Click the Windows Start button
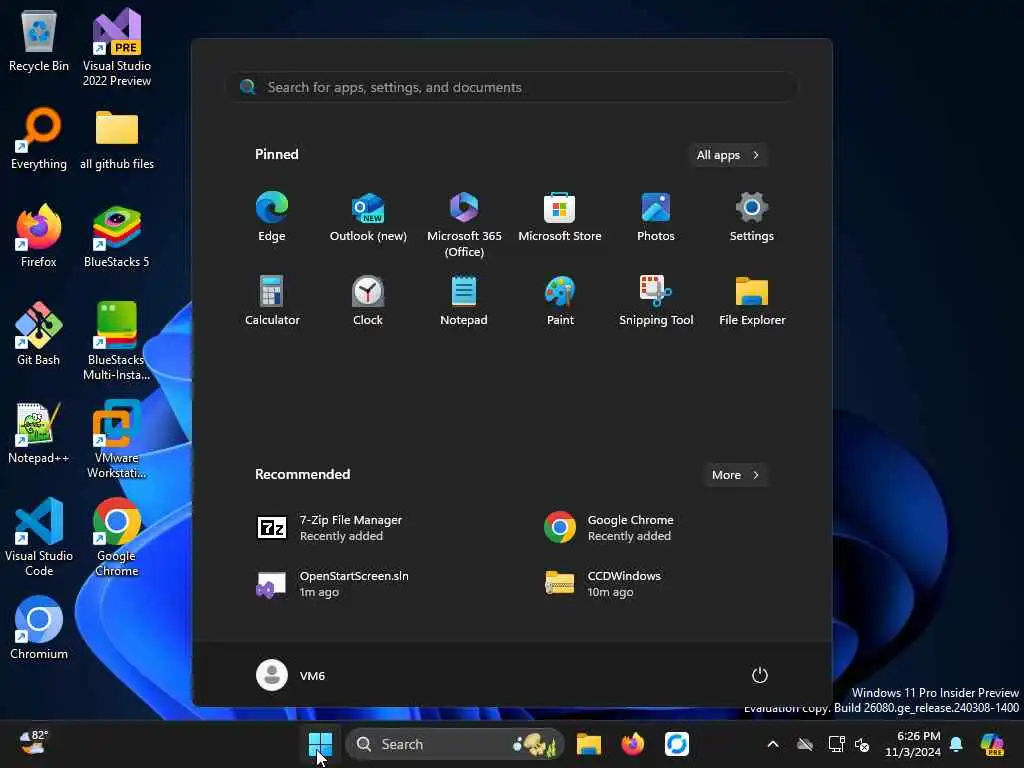 (x=320, y=744)
